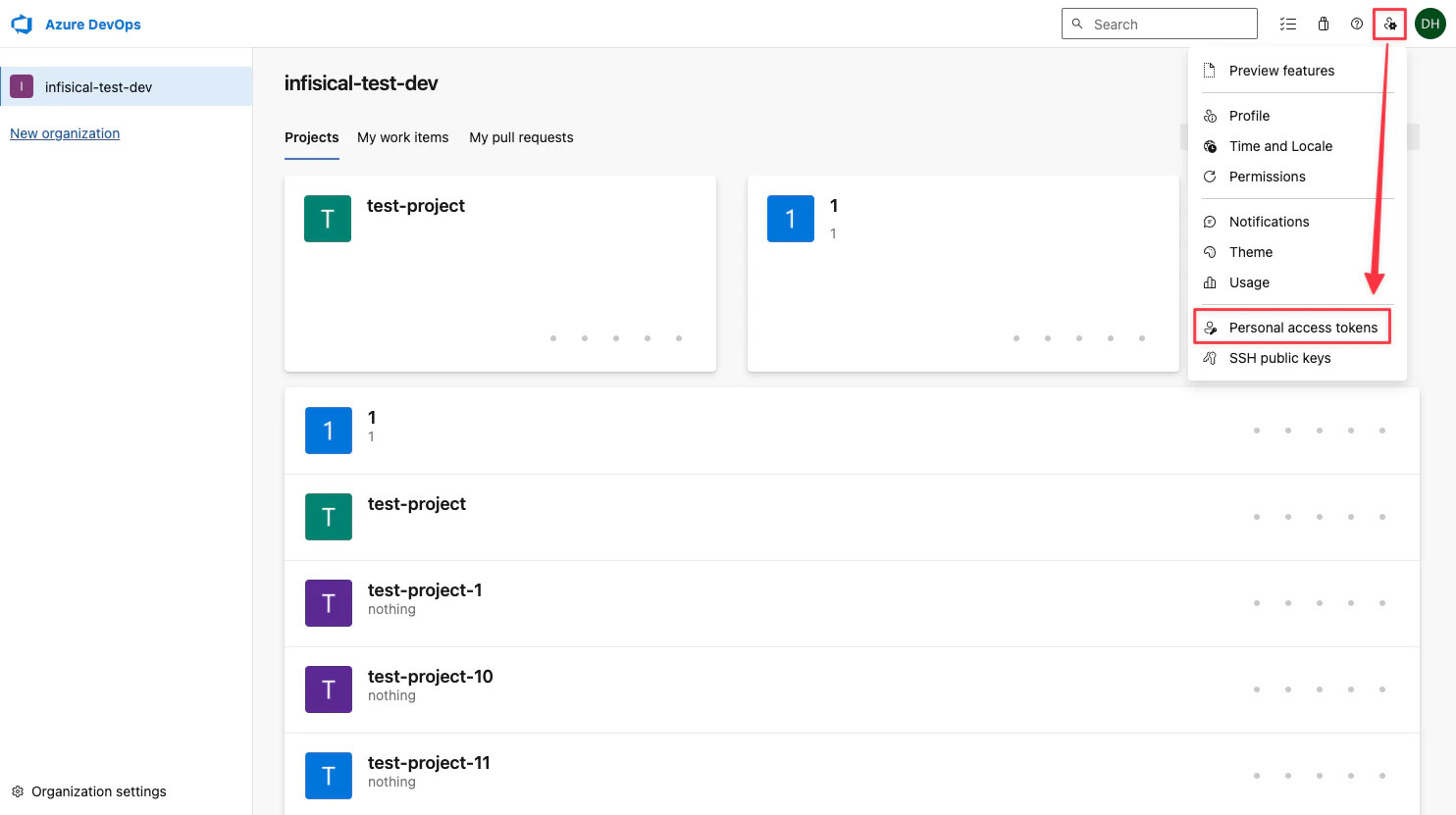Open project 1 in the project list

tap(372, 418)
